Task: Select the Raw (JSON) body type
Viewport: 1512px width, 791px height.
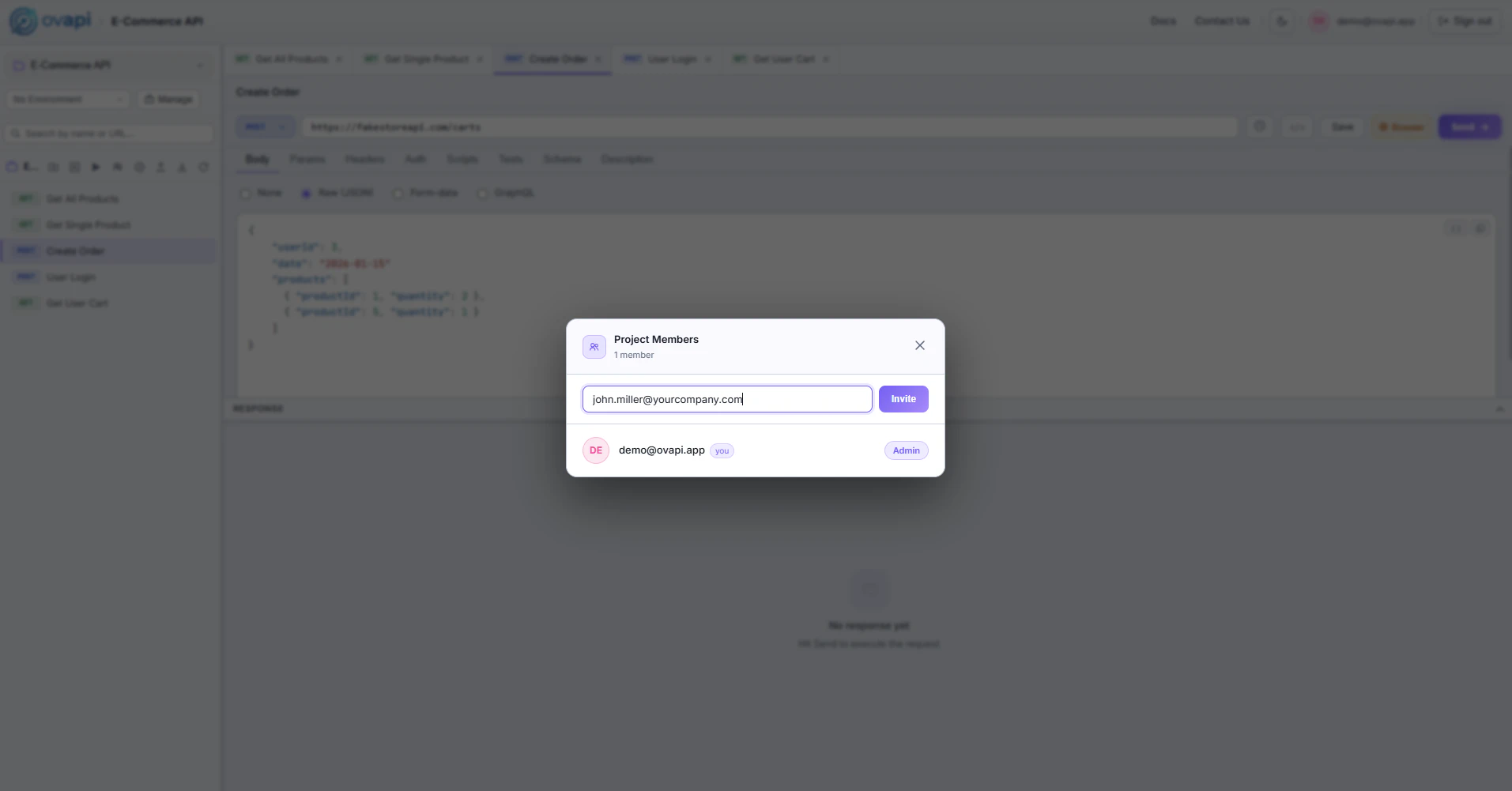Action: (x=307, y=193)
